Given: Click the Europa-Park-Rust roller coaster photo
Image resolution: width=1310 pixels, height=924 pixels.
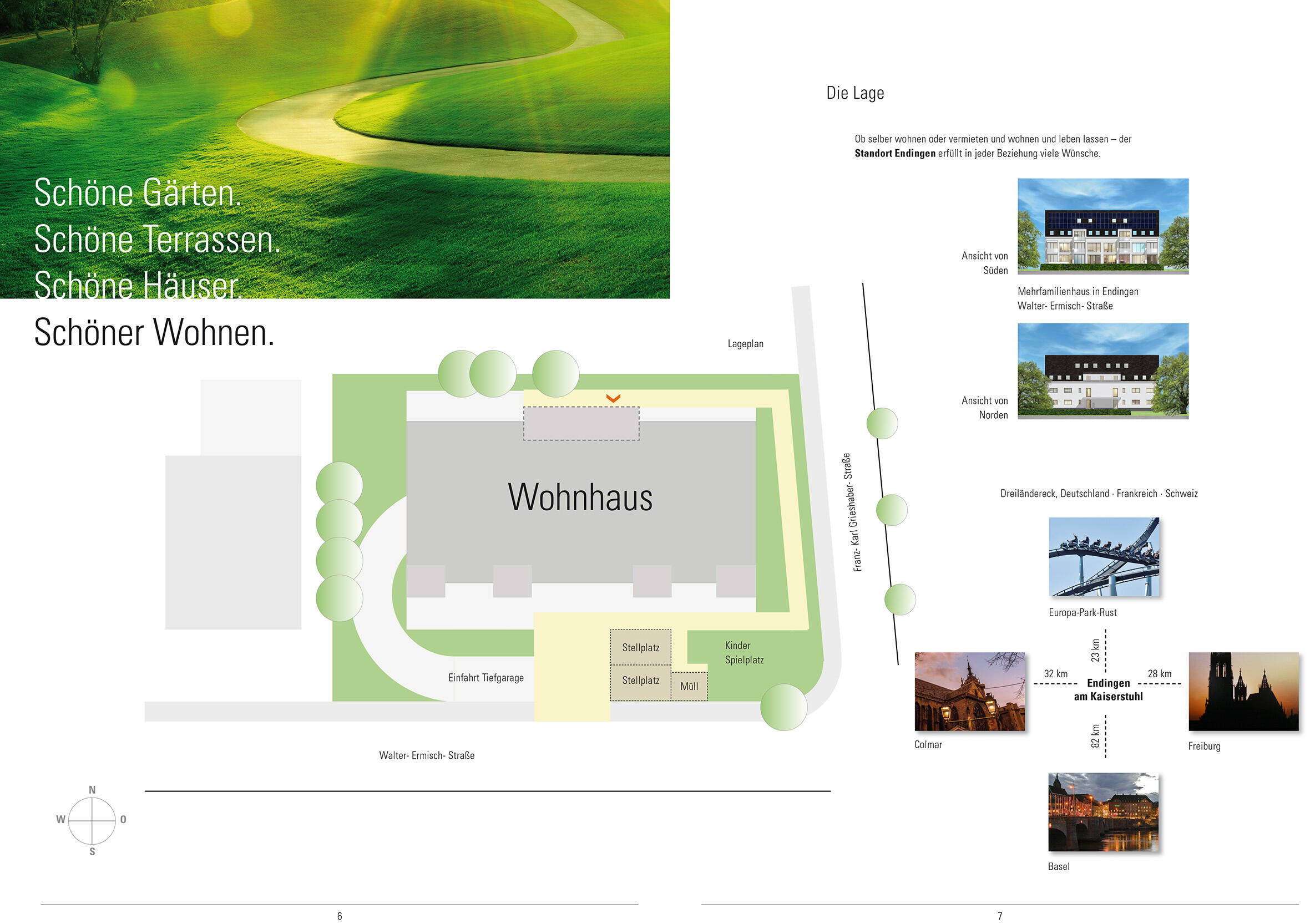Looking at the screenshot, I should pyautogui.click(x=1104, y=557).
